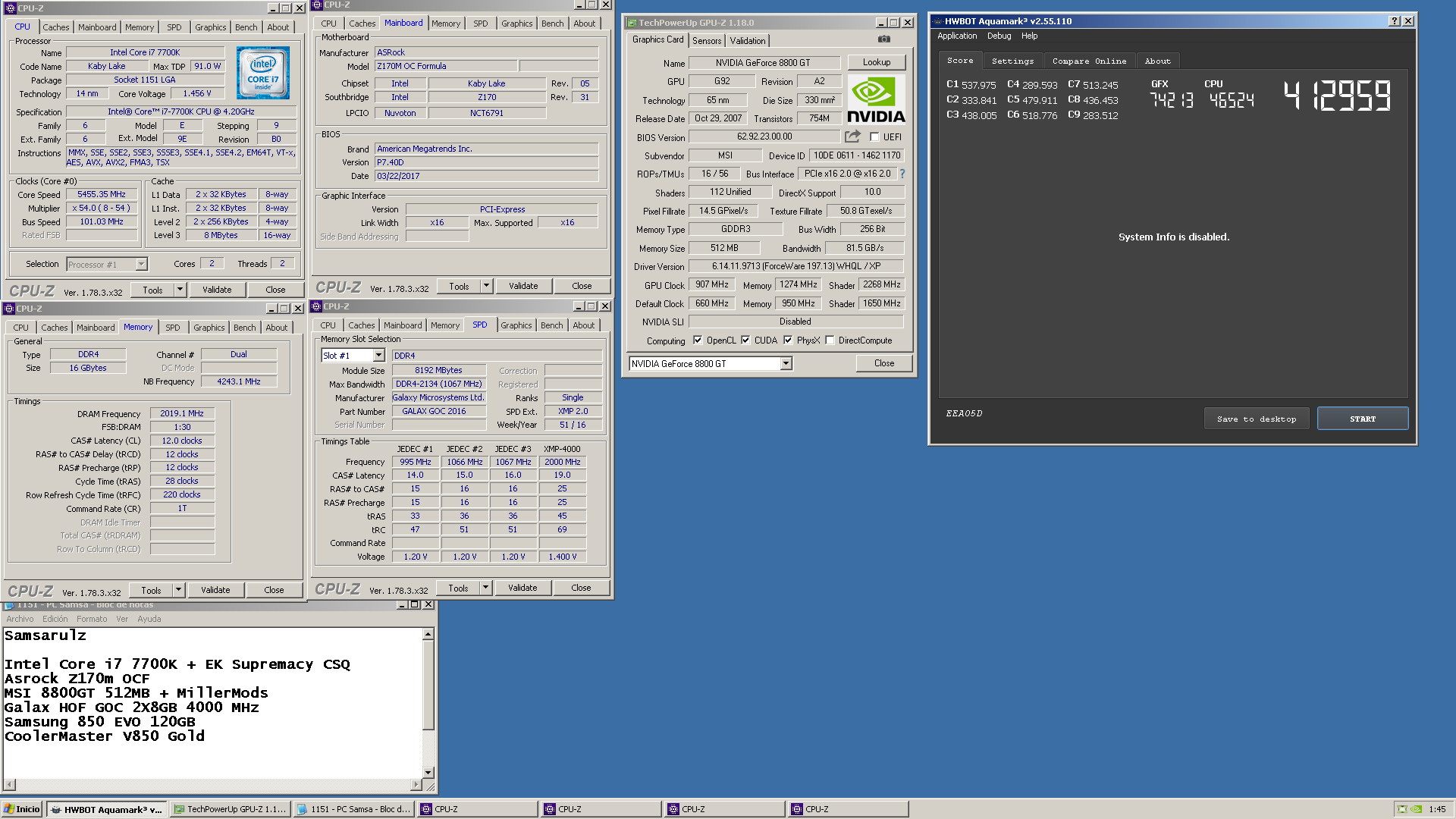Click the Core Speed 5455.35 MHz value
This screenshot has width=1456, height=819.
tap(102, 195)
